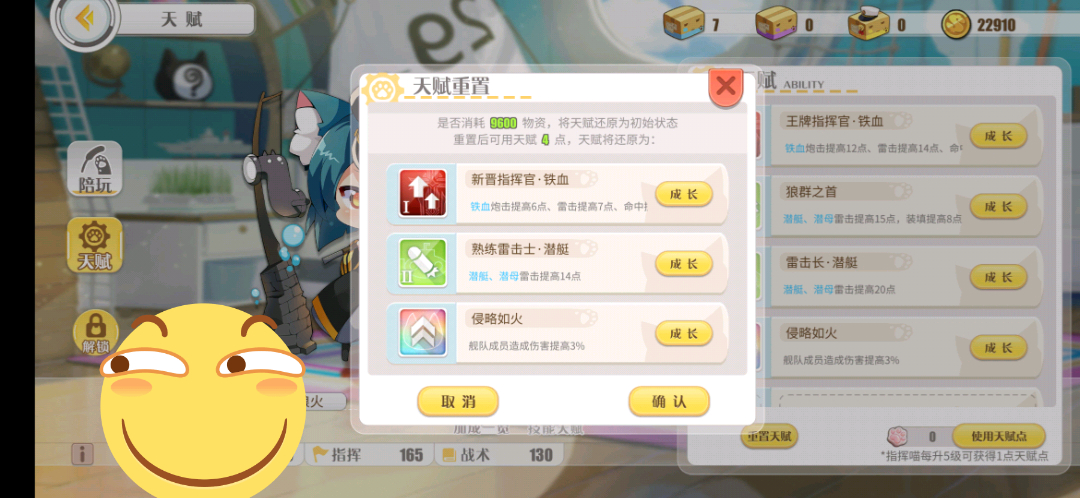Tap the purple supply box icon

(776, 25)
